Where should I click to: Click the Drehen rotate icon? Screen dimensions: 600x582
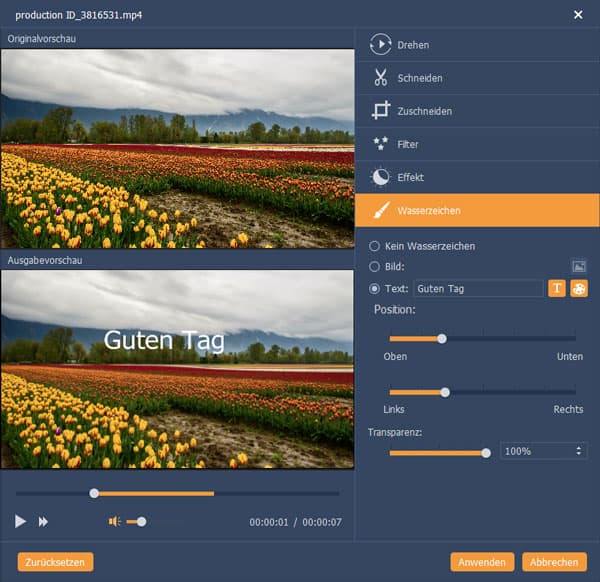pyautogui.click(x=380, y=45)
